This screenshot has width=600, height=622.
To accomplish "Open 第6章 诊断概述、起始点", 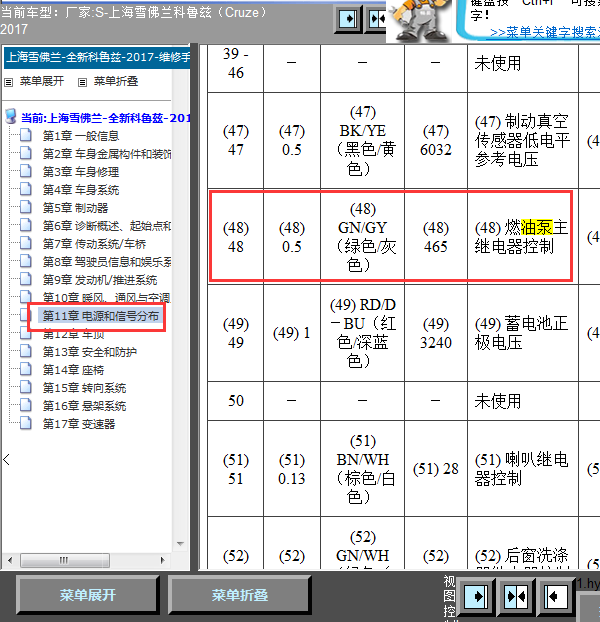I will tap(107, 226).
